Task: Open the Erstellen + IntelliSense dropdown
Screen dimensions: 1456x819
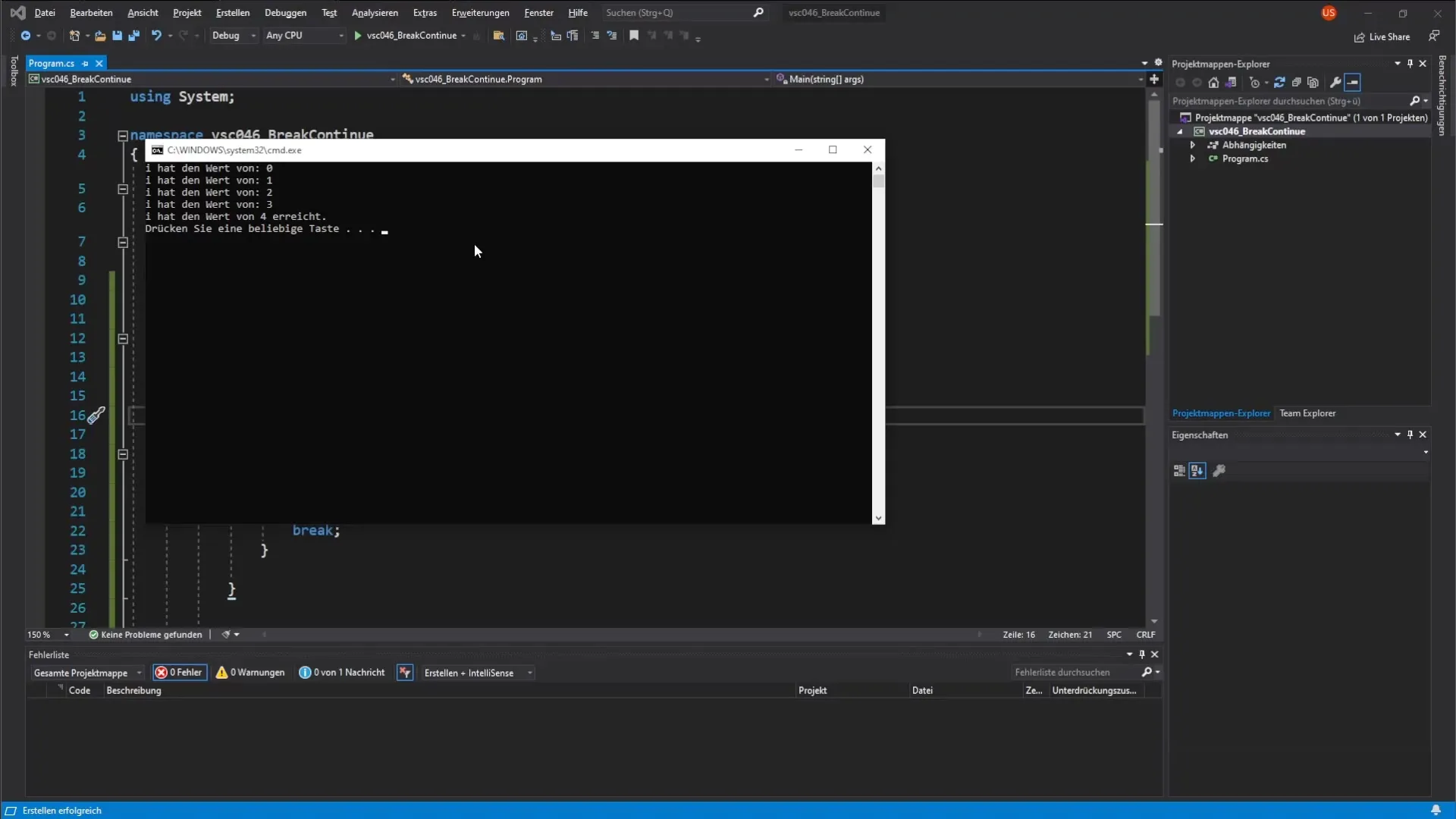Action: click(478, 673)
